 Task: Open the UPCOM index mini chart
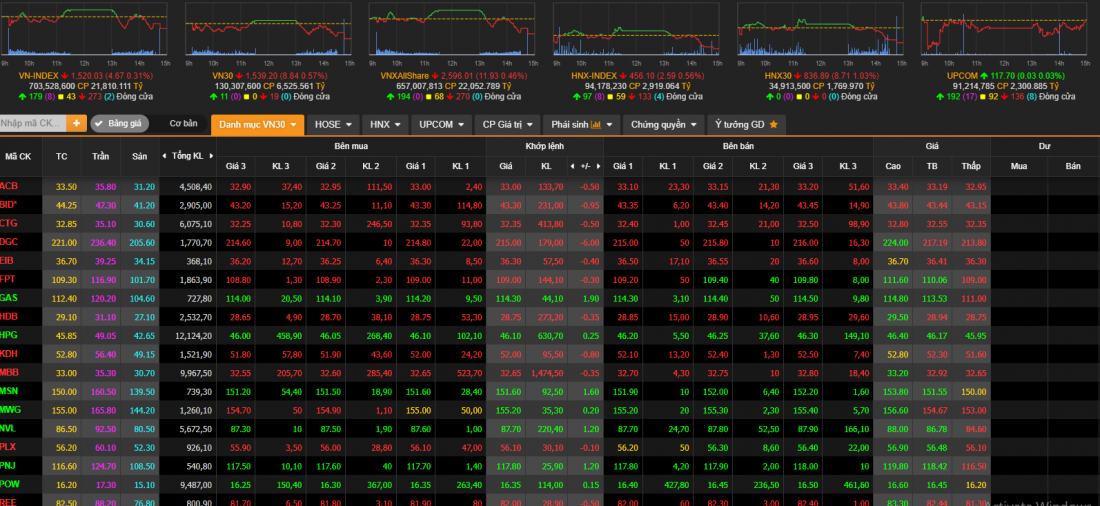tap(1003, 29)
